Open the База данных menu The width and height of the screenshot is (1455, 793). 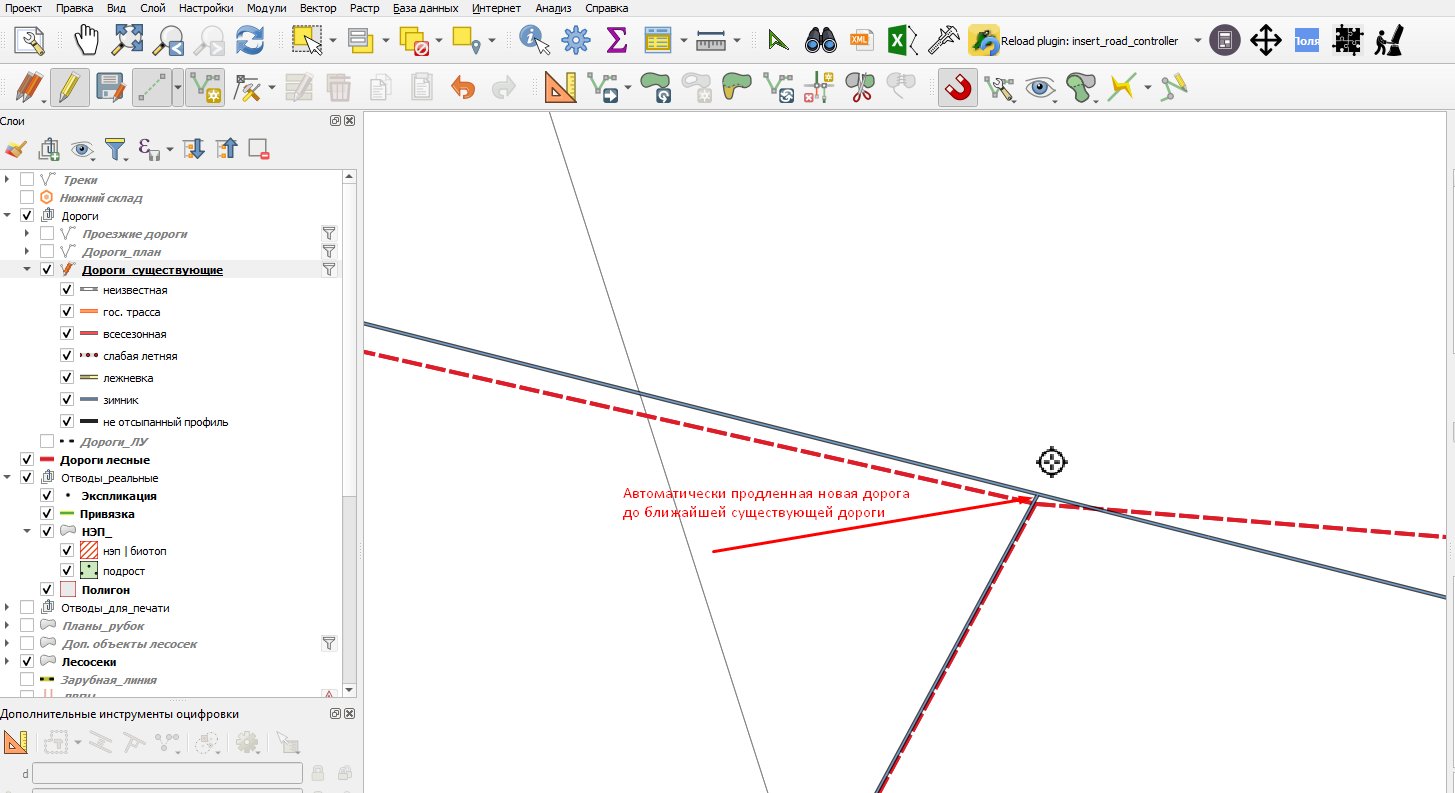click(x=426, y=8)
